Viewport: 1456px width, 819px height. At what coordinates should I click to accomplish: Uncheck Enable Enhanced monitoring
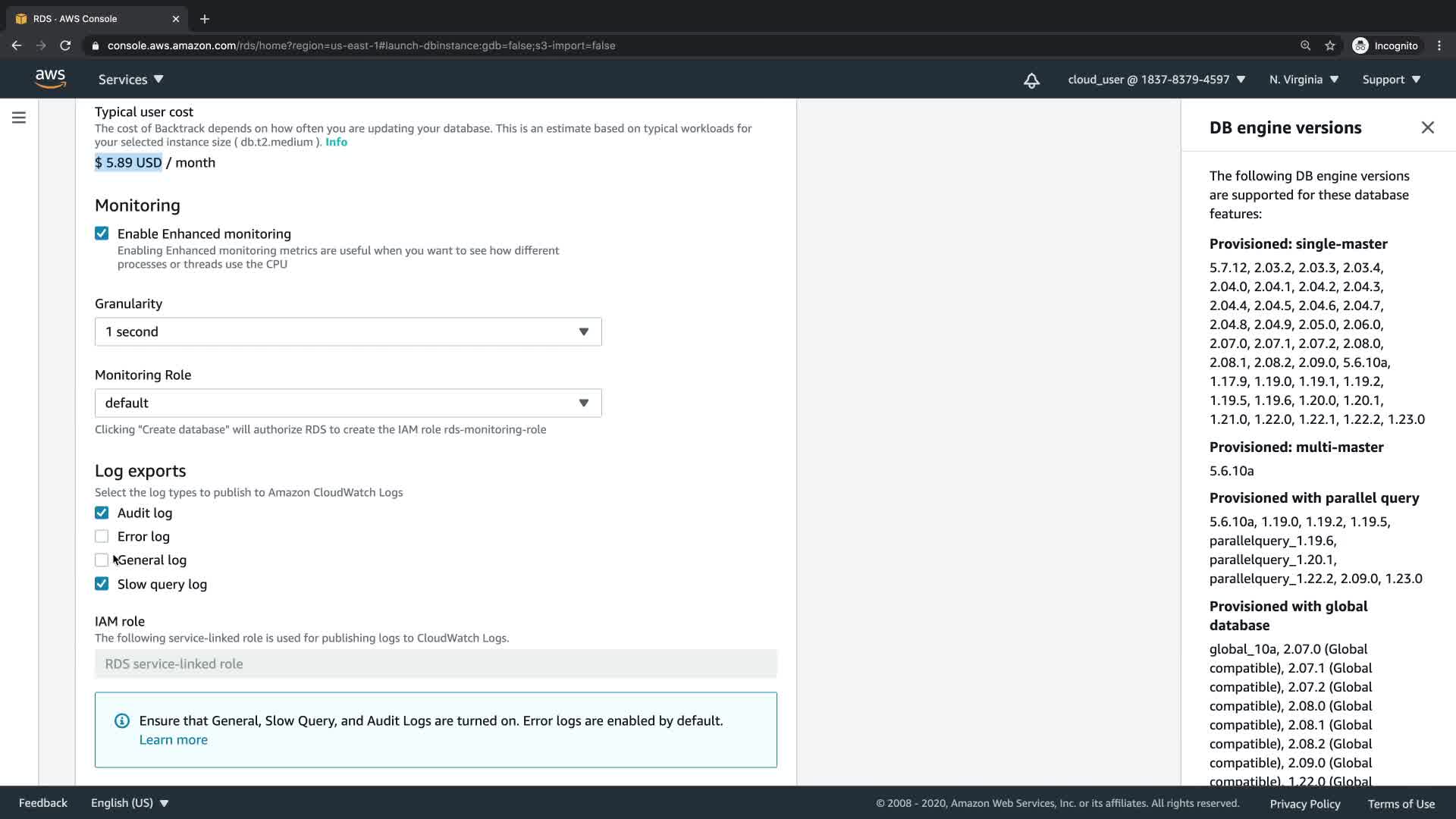pyautogui.click(x=102, y=234)
